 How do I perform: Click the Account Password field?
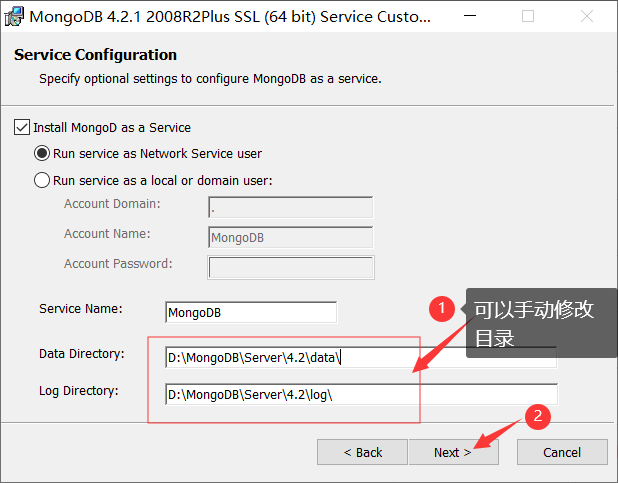tap(291, 267)
